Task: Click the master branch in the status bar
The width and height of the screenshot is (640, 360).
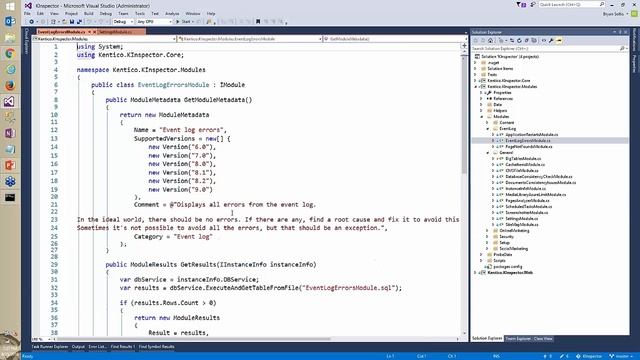Action: pyautogui.click(x=622, y=356)
